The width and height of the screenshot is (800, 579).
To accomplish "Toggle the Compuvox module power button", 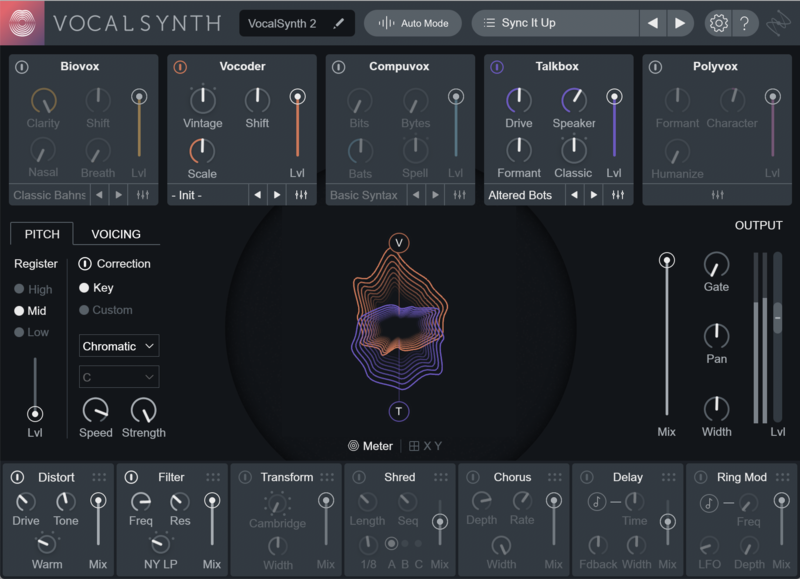I will (338, 67).
